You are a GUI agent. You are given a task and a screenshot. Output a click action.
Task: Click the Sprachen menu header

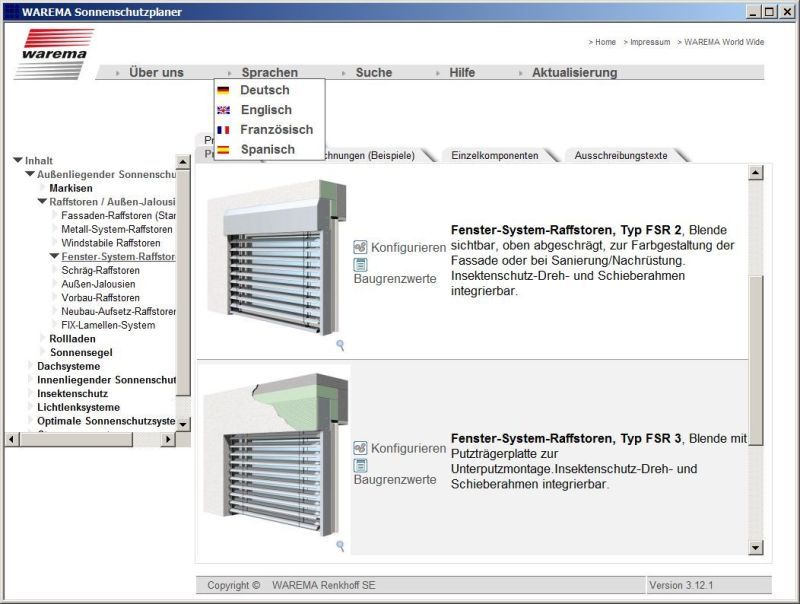(269, 72)
